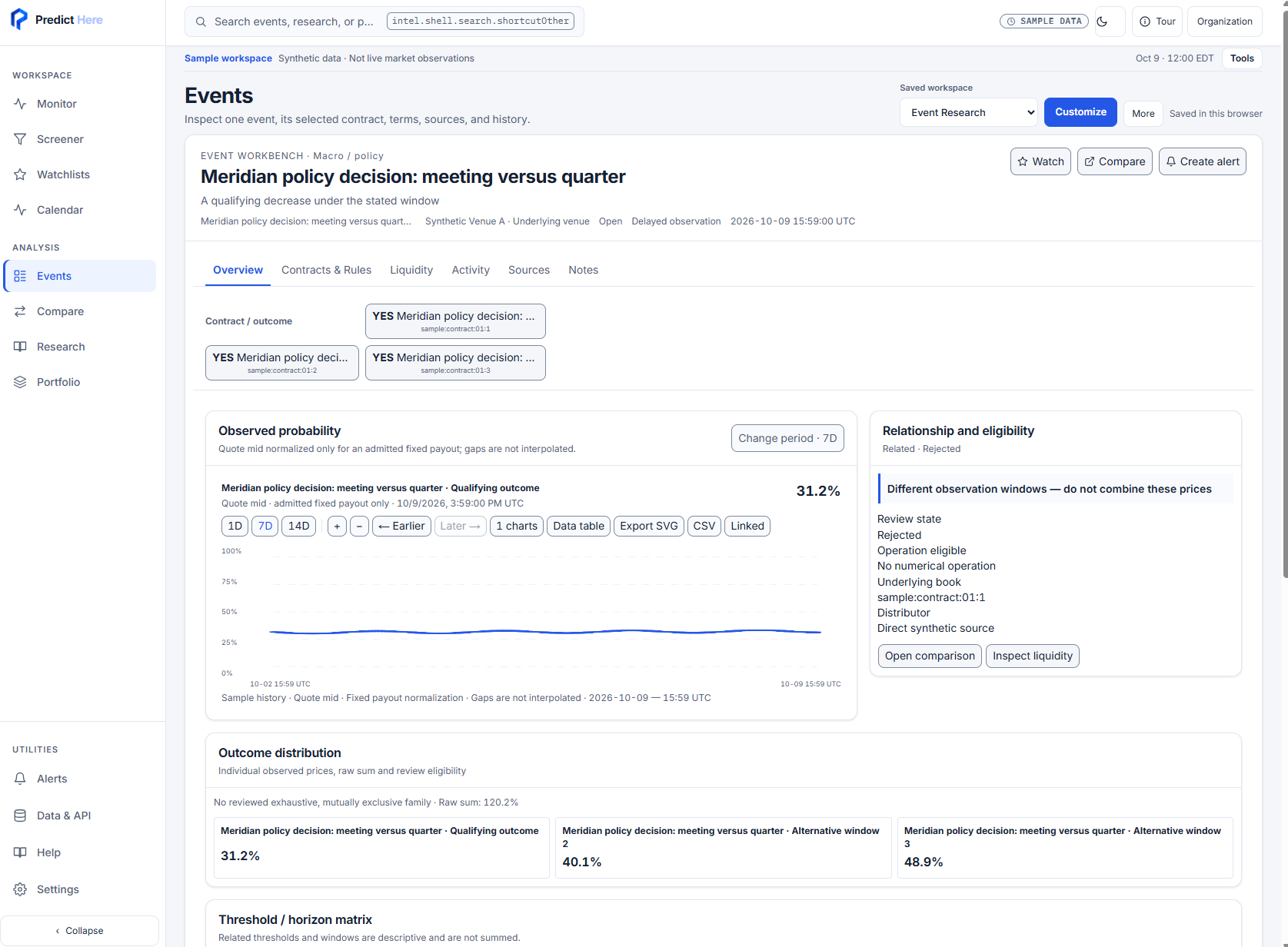This screenshot has height=947, width=1288.
Task: Zoom in the chart with plus
Action: [337, 526]
